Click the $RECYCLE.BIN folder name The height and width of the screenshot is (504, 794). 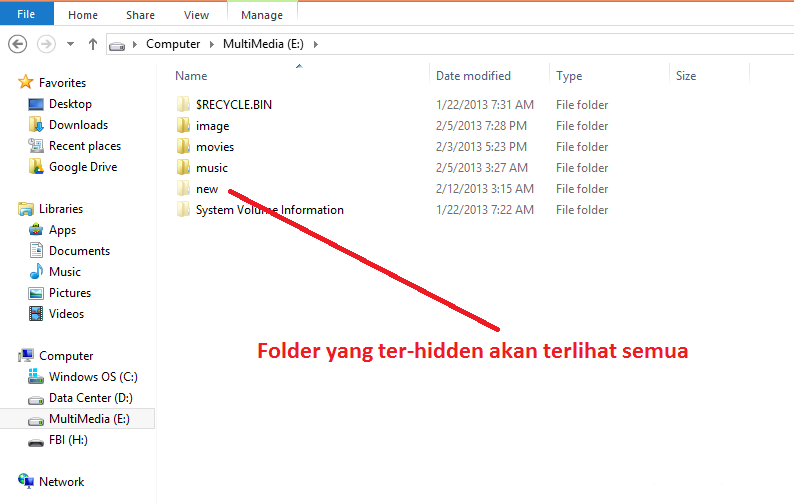click(234, 105)
